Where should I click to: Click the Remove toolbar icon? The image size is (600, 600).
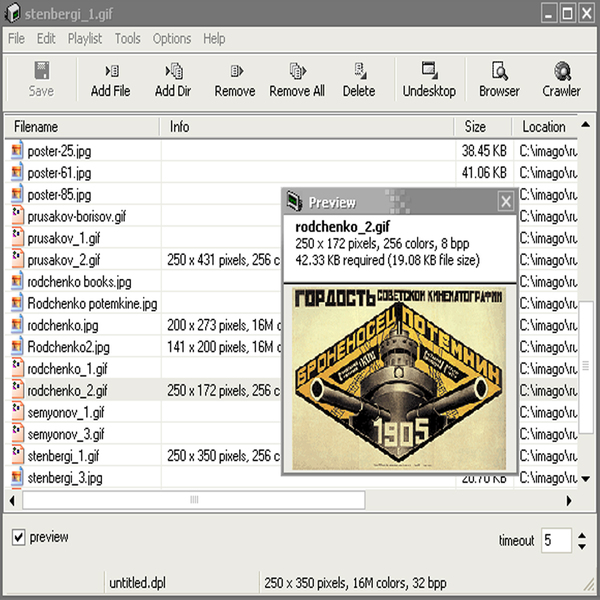(235, 71)
